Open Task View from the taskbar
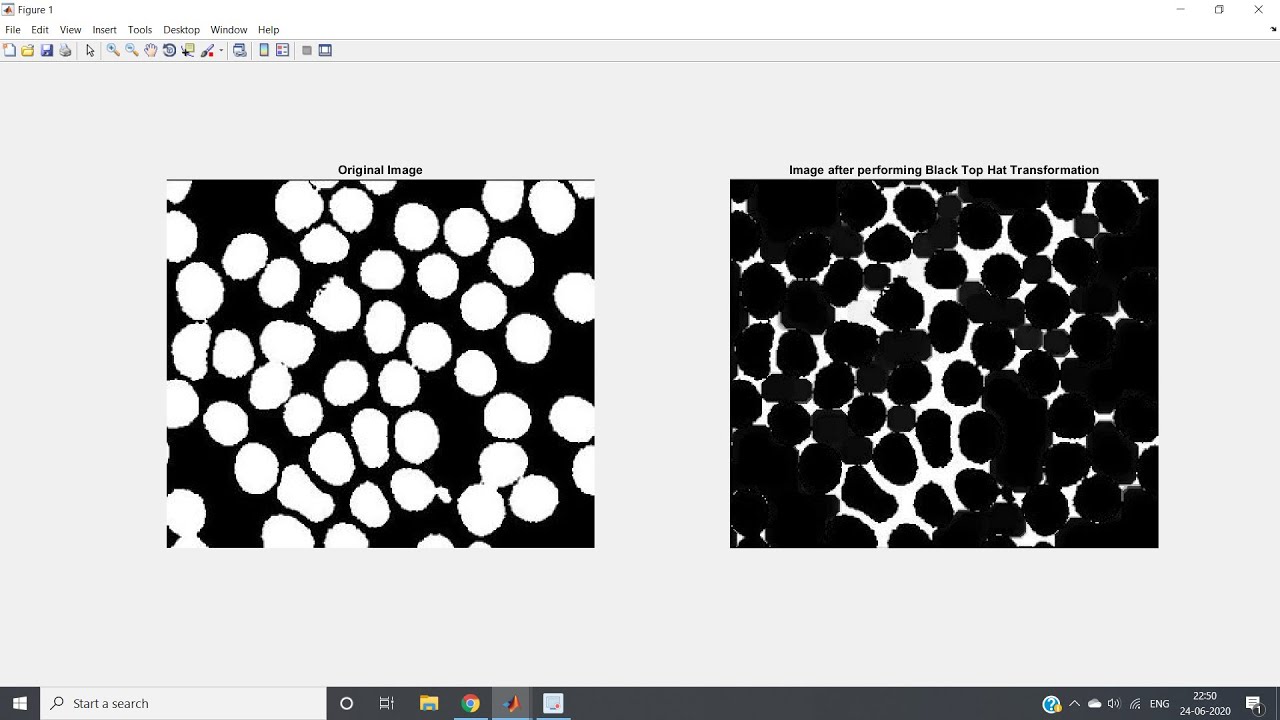This screenshot has width=1280, height=720. 387,703
